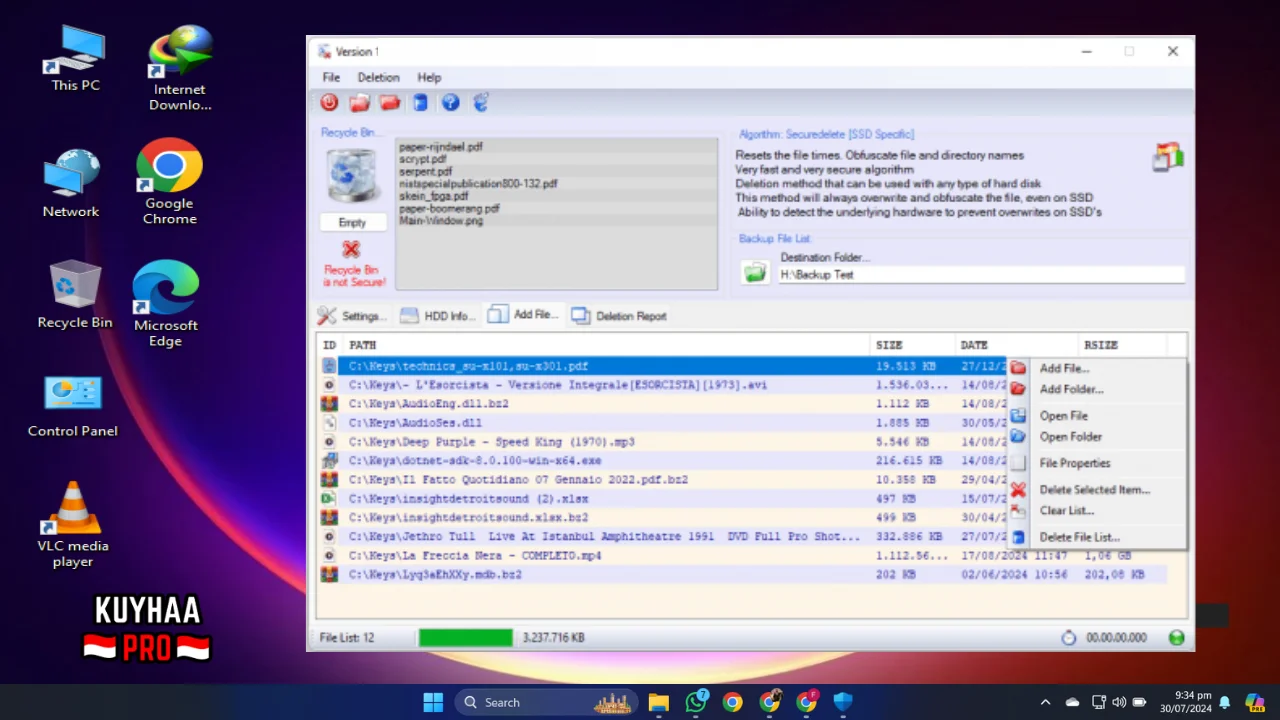The height and width of the screenshot is (720, 1280).
Task: Select the Add File... tab below recycle panel
Action: click(x=522, y=315)
